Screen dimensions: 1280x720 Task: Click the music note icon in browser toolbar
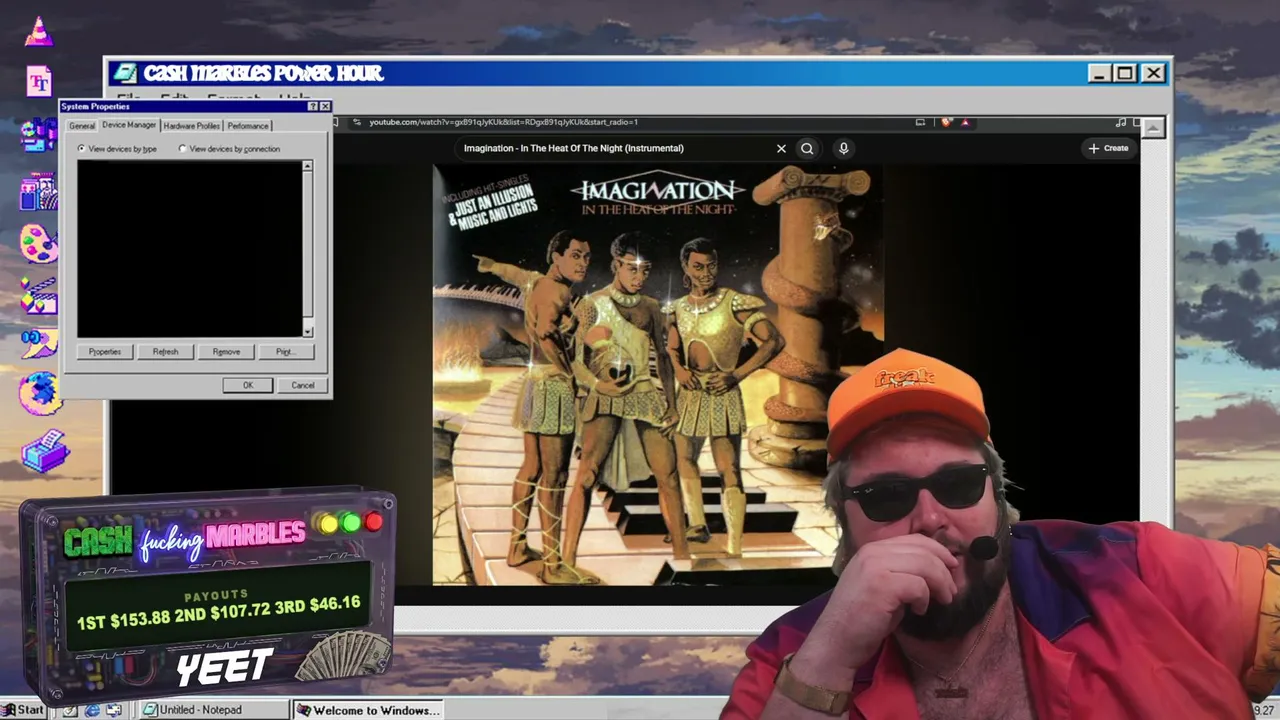point(1120,122)
